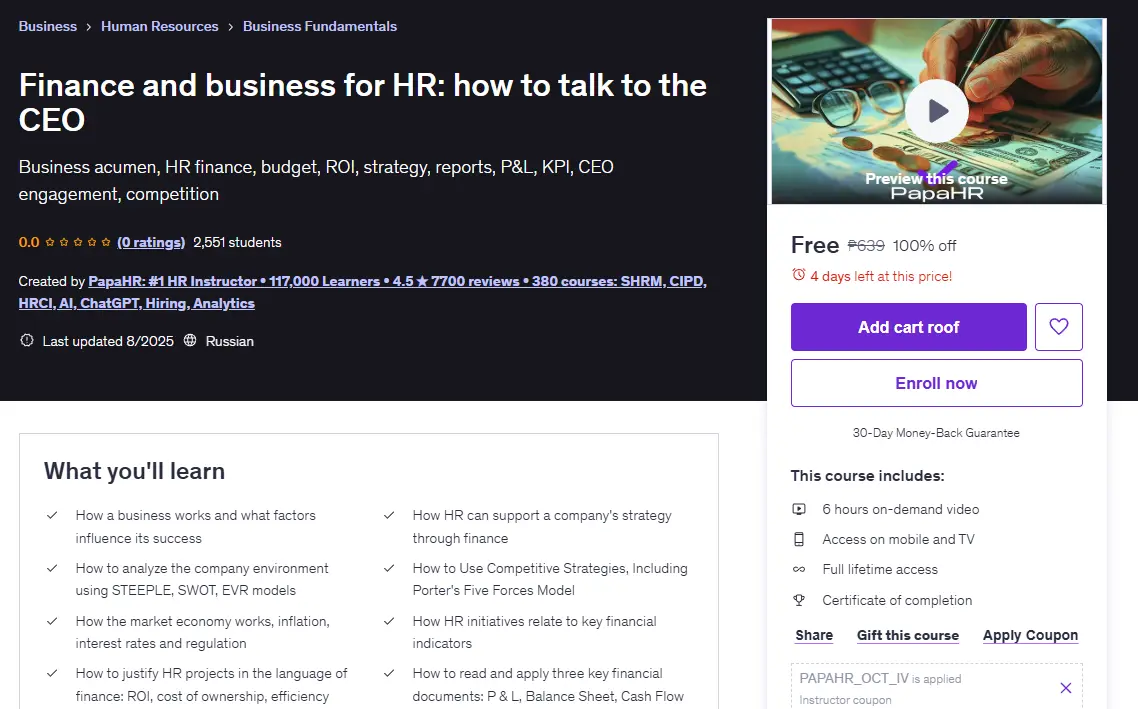Viewport: 1138px width, 709px height.
Task: Click the 'What you'll learn' heading
Action: coord(134,471)
